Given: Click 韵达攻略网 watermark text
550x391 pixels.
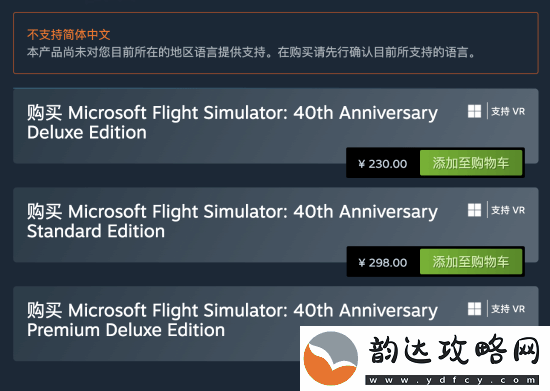Looking at the screenshot, I should 454,350.
